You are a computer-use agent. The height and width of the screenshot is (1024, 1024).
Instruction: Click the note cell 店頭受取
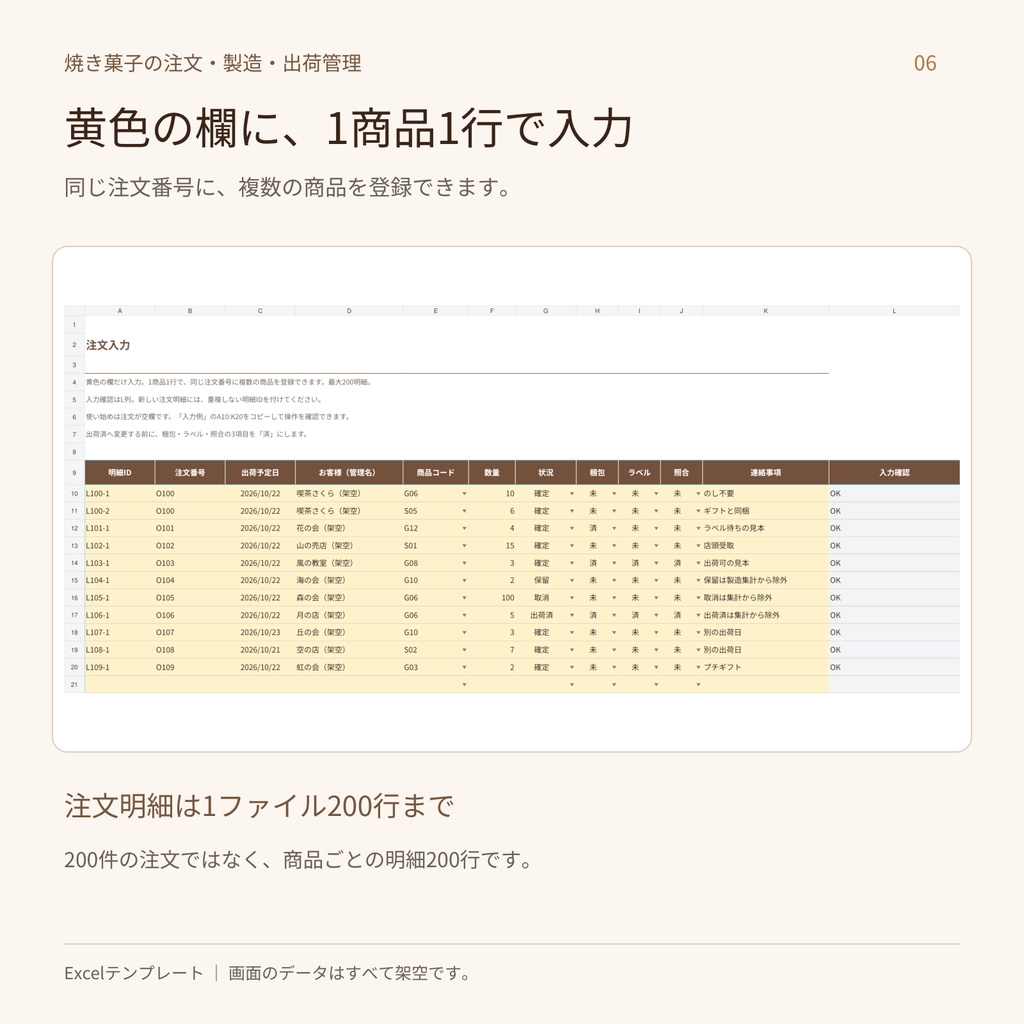(x=765, y=546)
